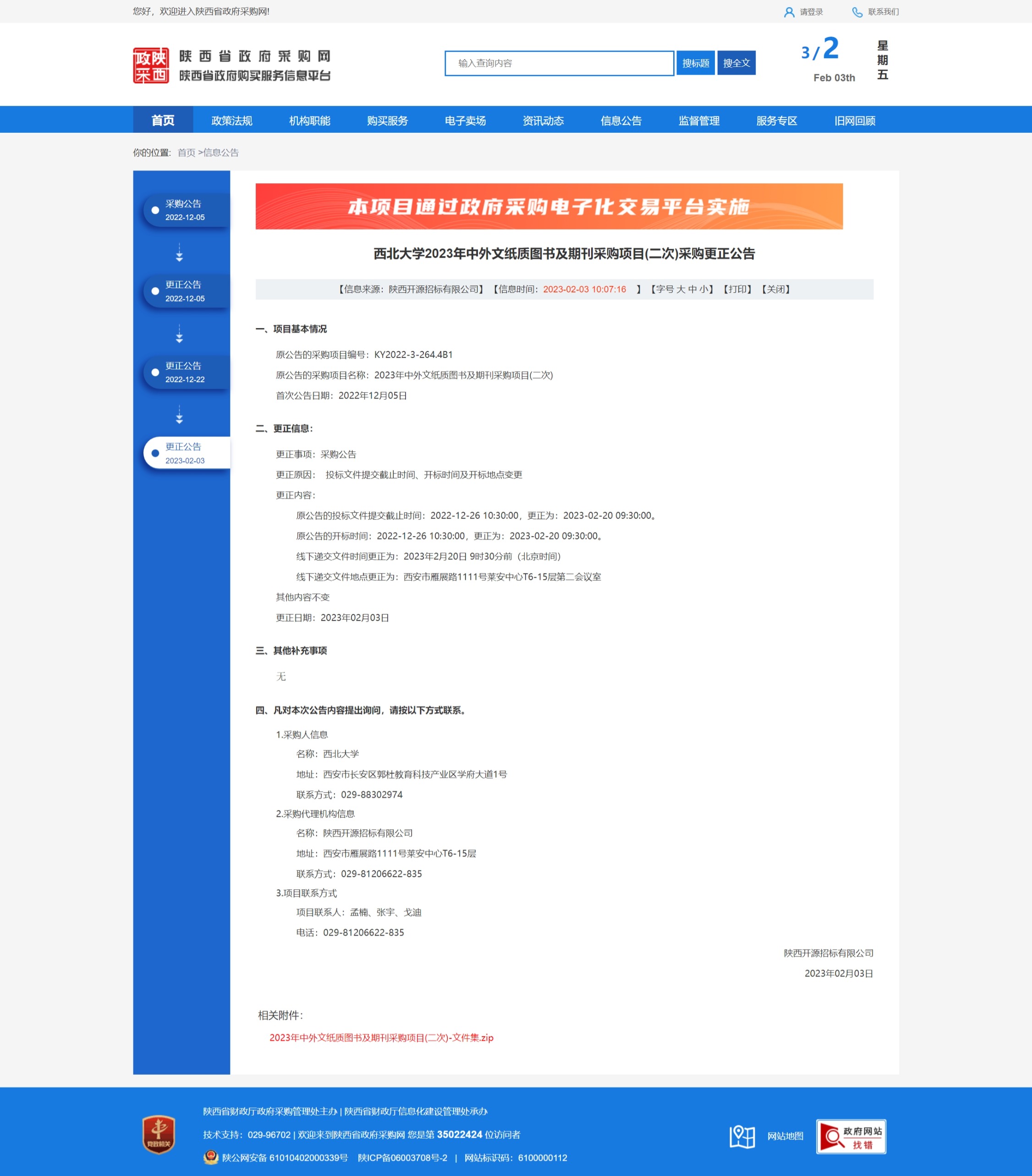Viewport: 1032px width, 1176px height.
Task: Open the site map icon in footer
Action: point(742,1136)
